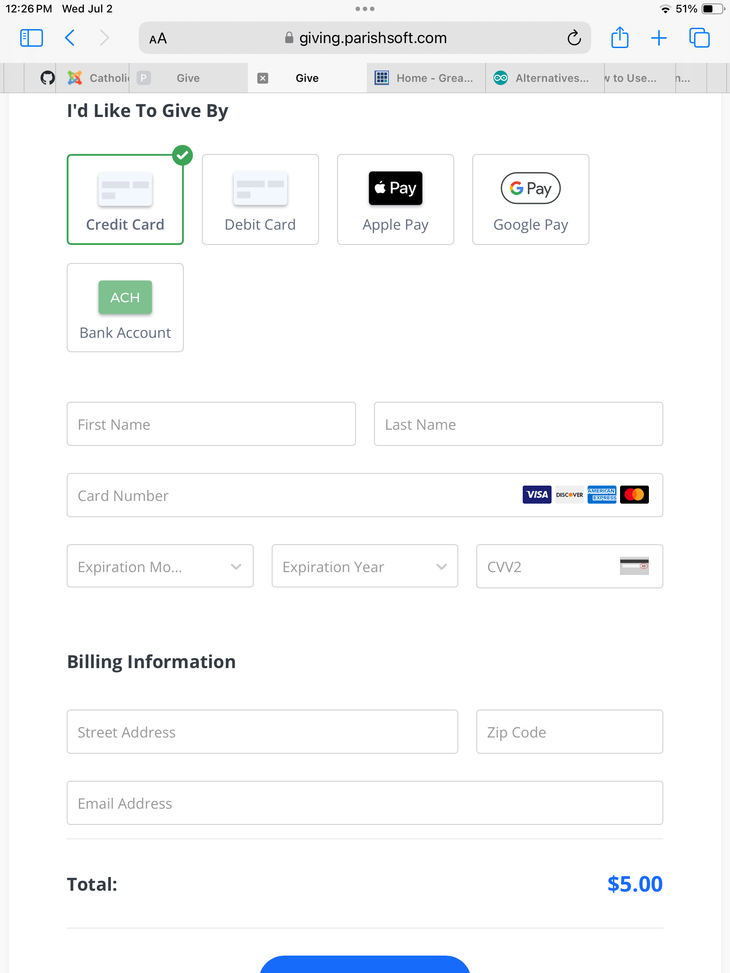Tap the American Express logo
Viewport: 730px width, 973px height.
[602, 495]
